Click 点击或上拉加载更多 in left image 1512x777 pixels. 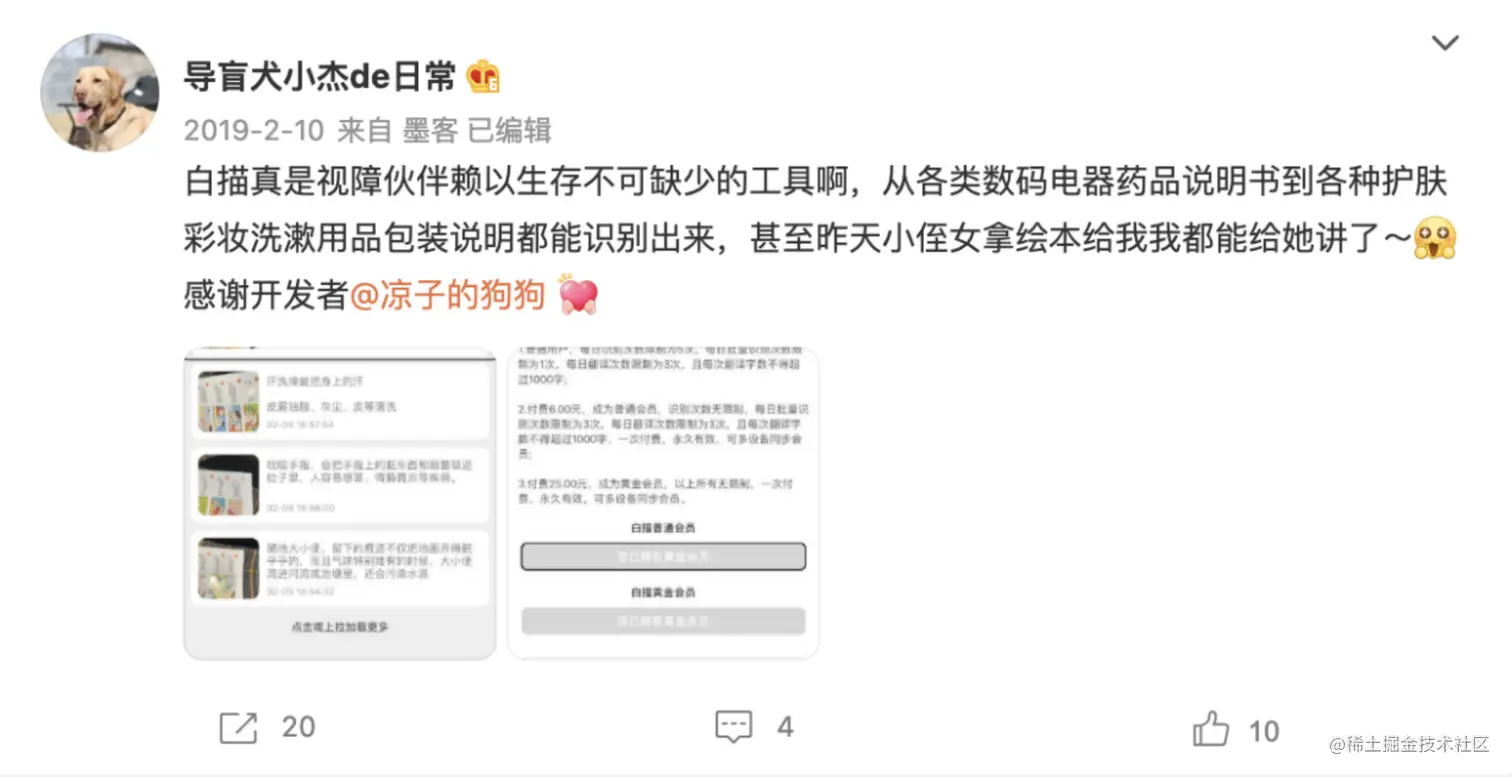(340, 627)
